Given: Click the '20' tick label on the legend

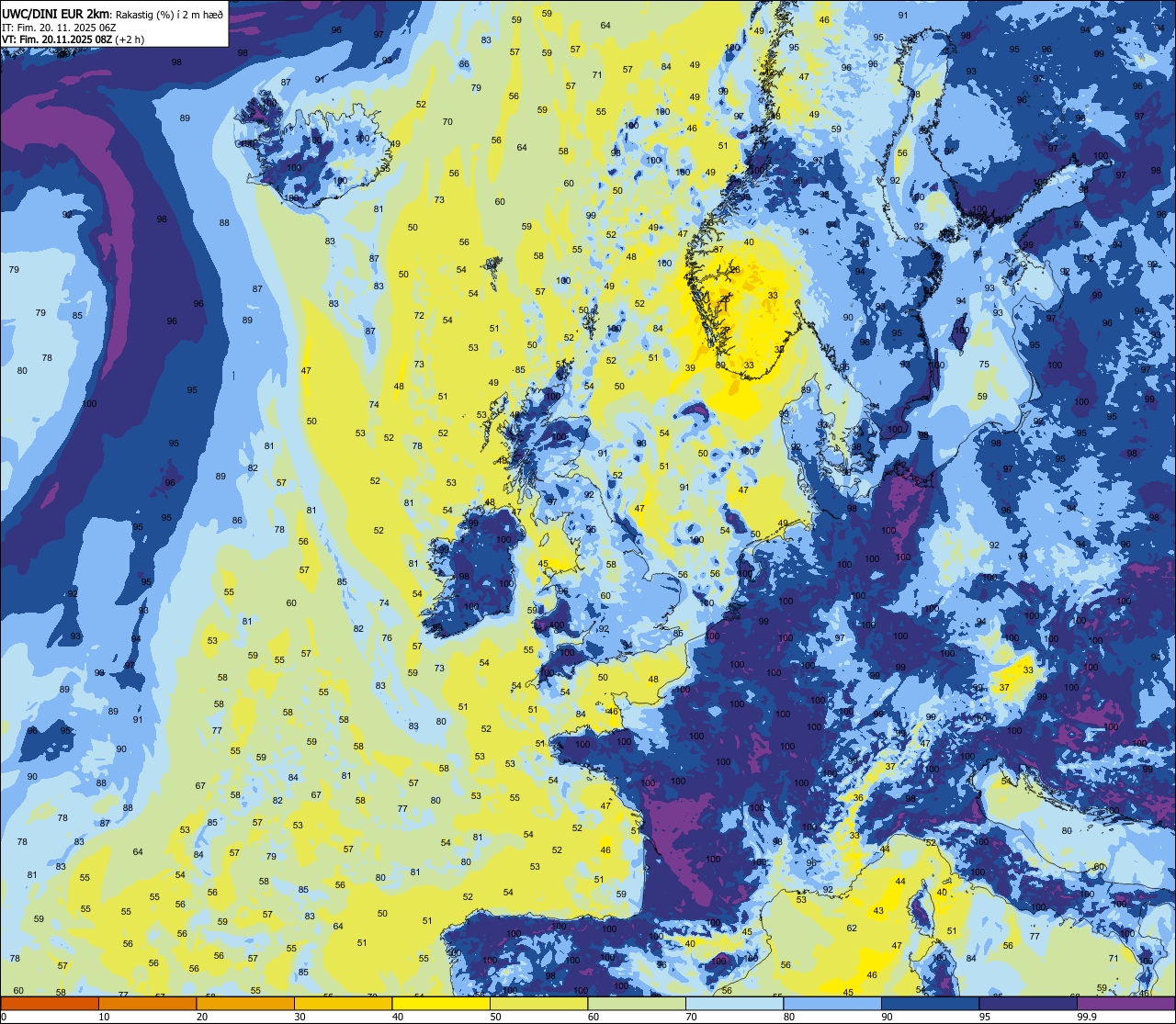Looking at the screenshot, I should click(202, 1017).
